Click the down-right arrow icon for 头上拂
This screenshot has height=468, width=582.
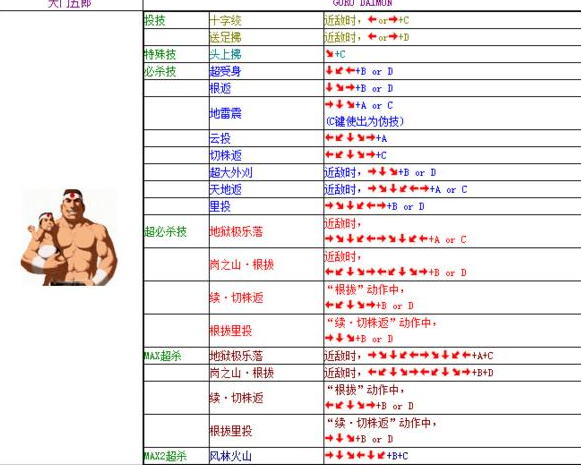point(329,54)
